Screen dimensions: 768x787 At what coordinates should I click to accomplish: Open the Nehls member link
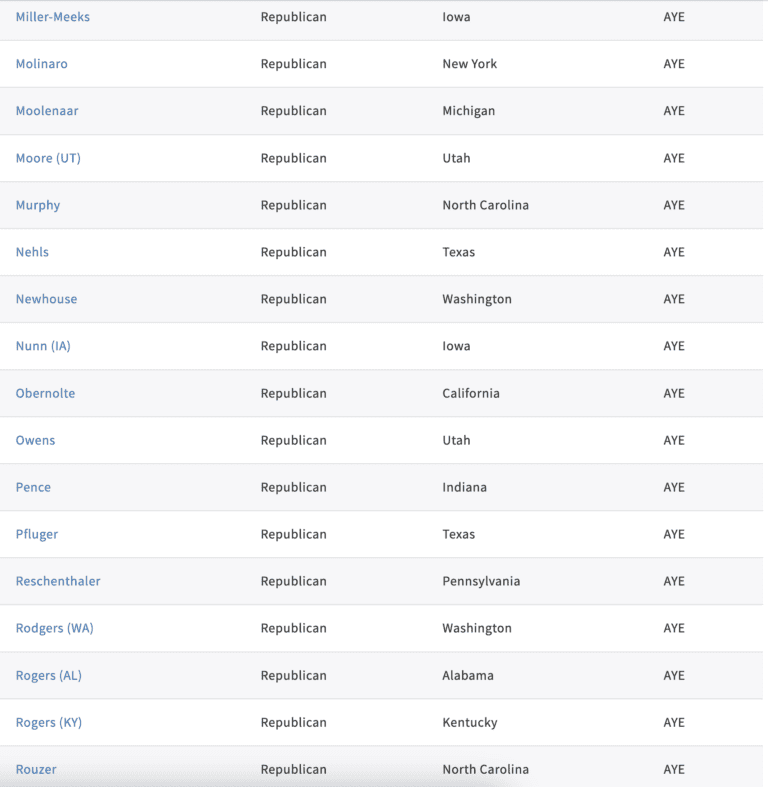[x=32, y=252]
